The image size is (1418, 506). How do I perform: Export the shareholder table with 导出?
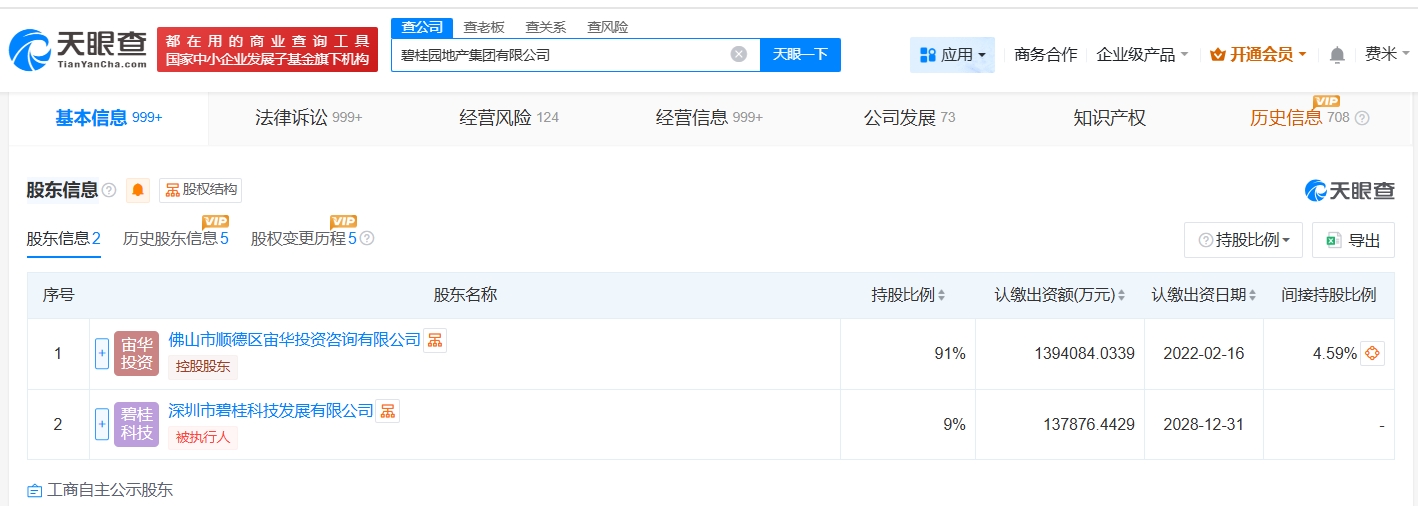1353,240
